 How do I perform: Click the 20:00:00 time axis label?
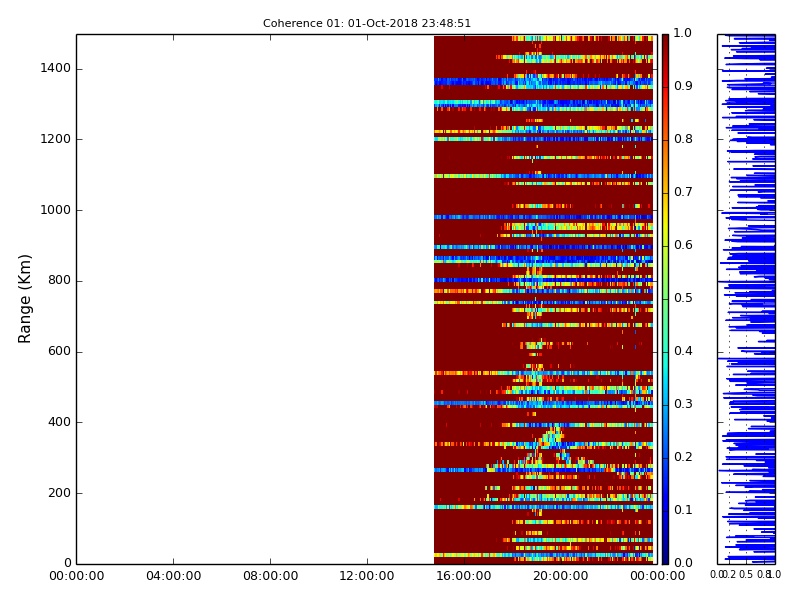pos(561,576)
